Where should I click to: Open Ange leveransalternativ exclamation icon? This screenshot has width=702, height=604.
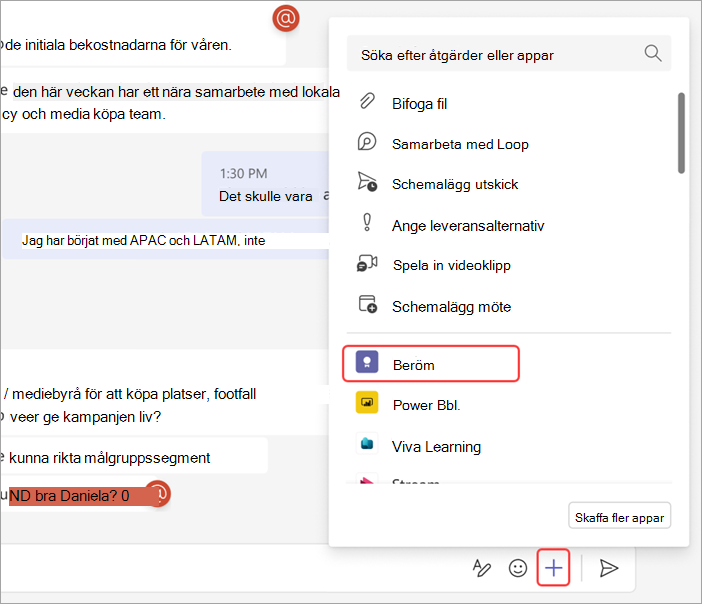click(x=367, y=222)
